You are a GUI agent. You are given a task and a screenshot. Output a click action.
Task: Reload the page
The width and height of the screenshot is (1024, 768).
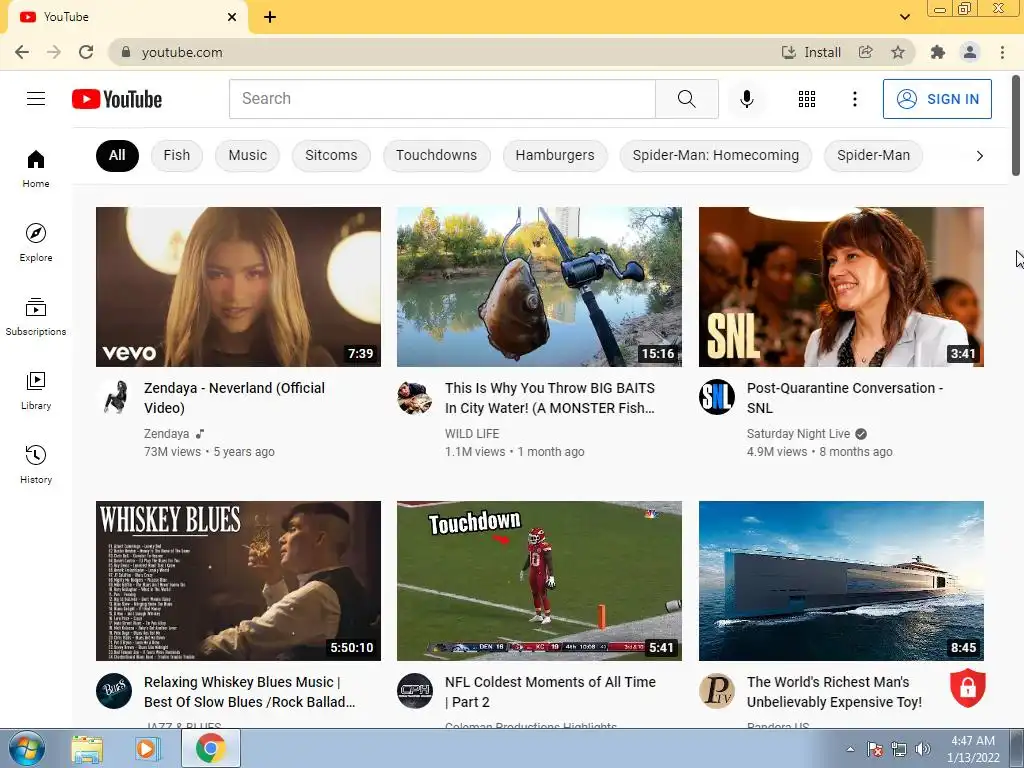click(x=86, y=52)
